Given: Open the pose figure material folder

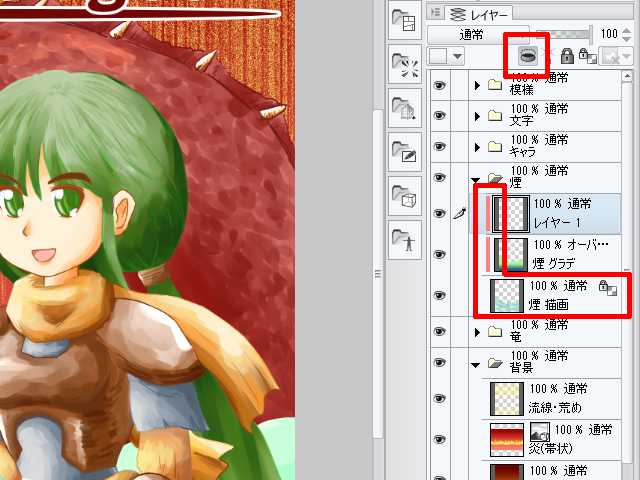Looking at the screenshot, I should click(404, 240).
